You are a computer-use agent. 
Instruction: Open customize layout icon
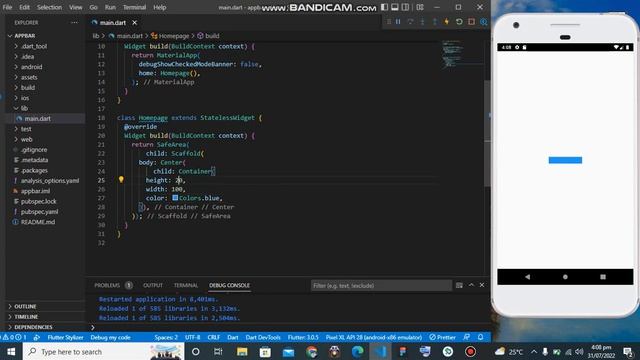420,7
